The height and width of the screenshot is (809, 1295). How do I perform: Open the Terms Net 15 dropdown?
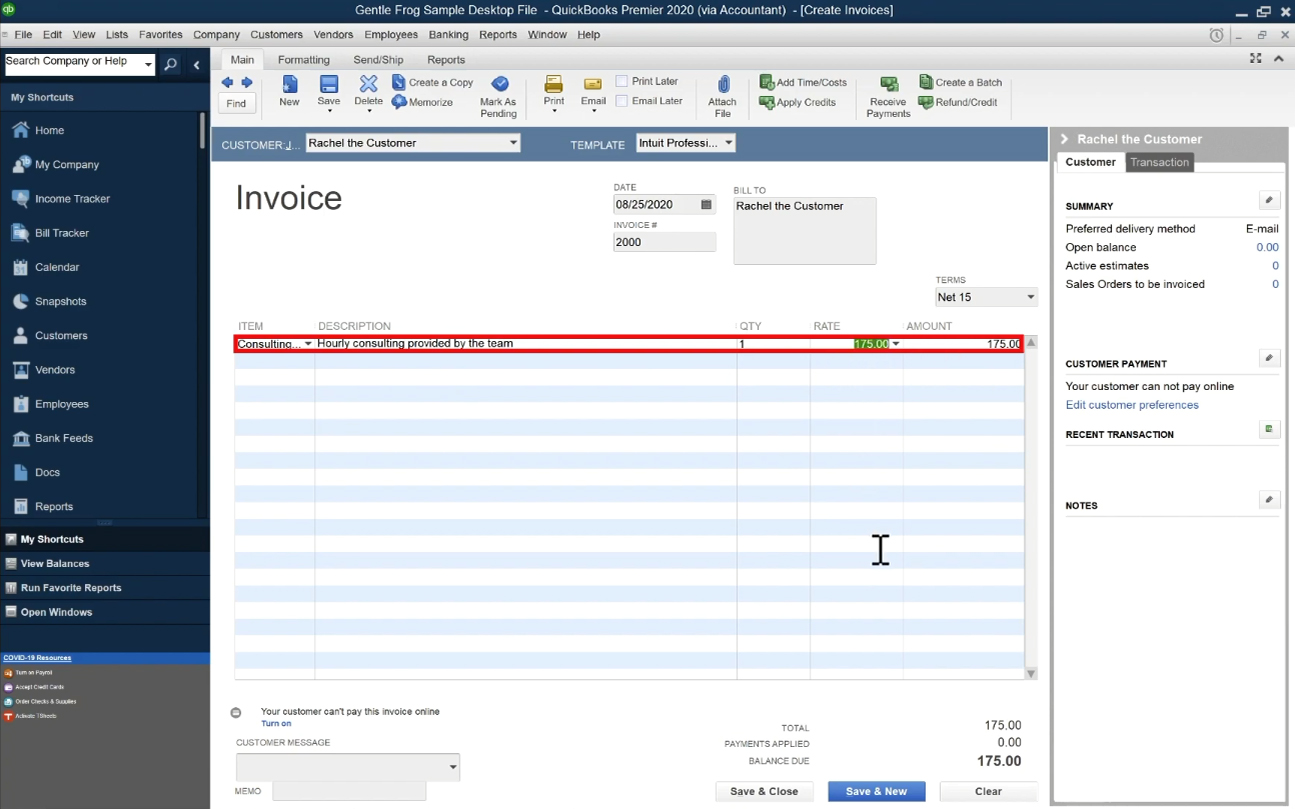pyautogui.click(x=1030, y=297)
